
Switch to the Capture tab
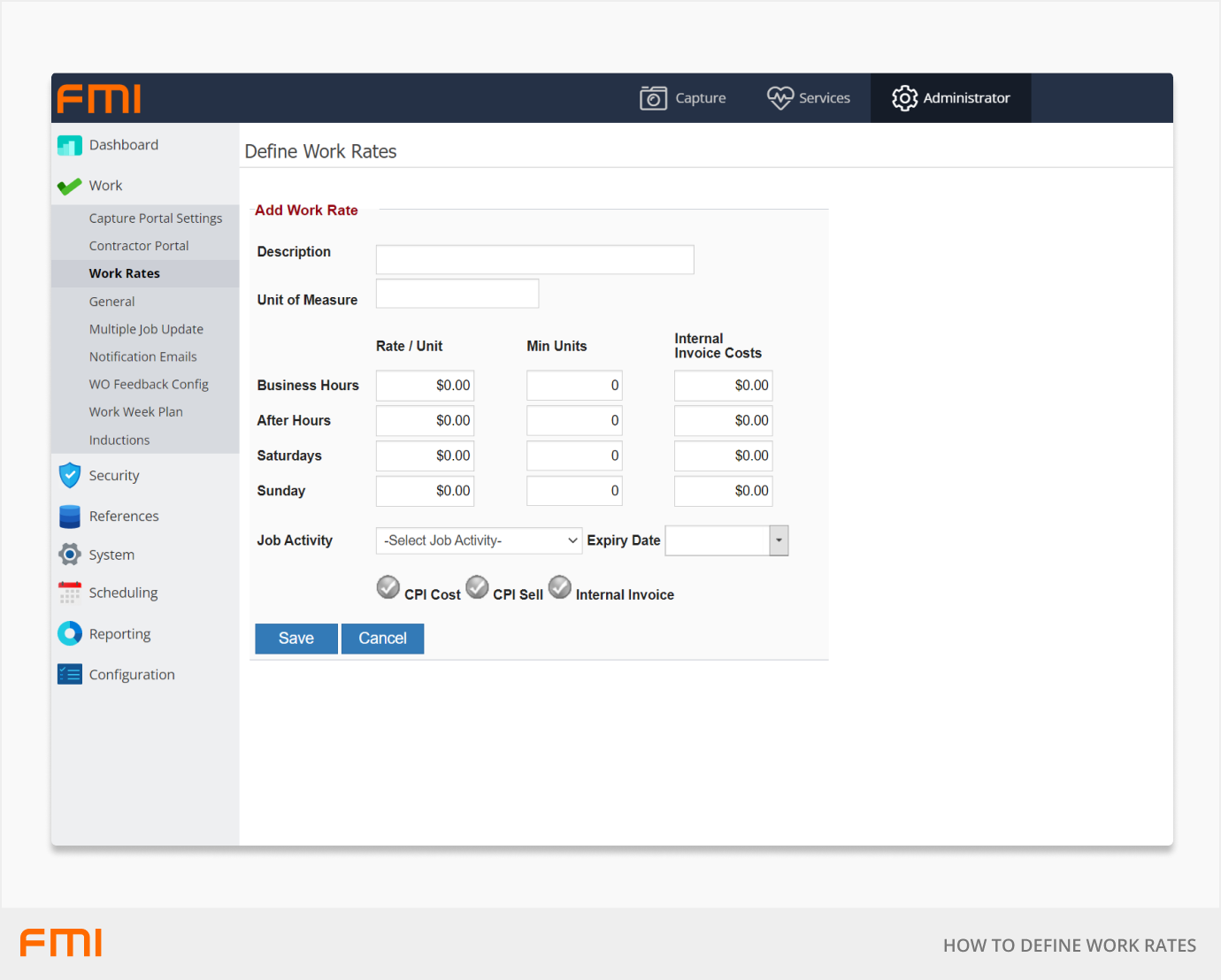[683, 98]
